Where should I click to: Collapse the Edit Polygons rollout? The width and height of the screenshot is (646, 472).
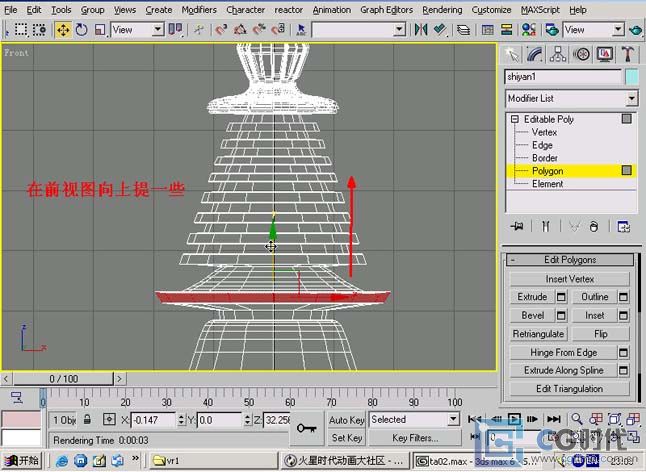570,260
